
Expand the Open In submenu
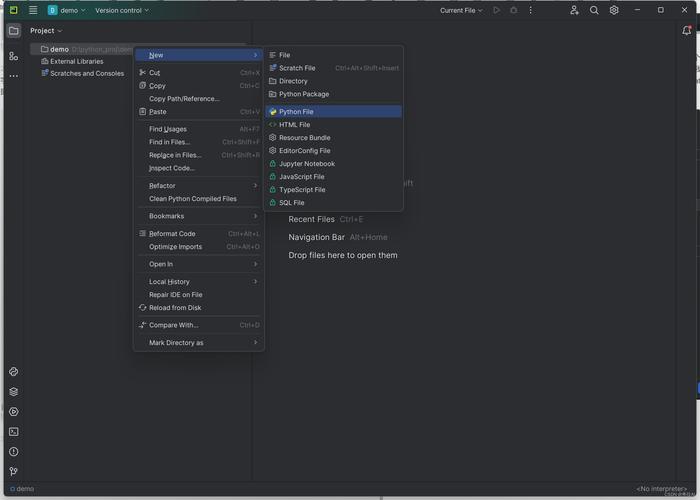[x=199, y=264]
